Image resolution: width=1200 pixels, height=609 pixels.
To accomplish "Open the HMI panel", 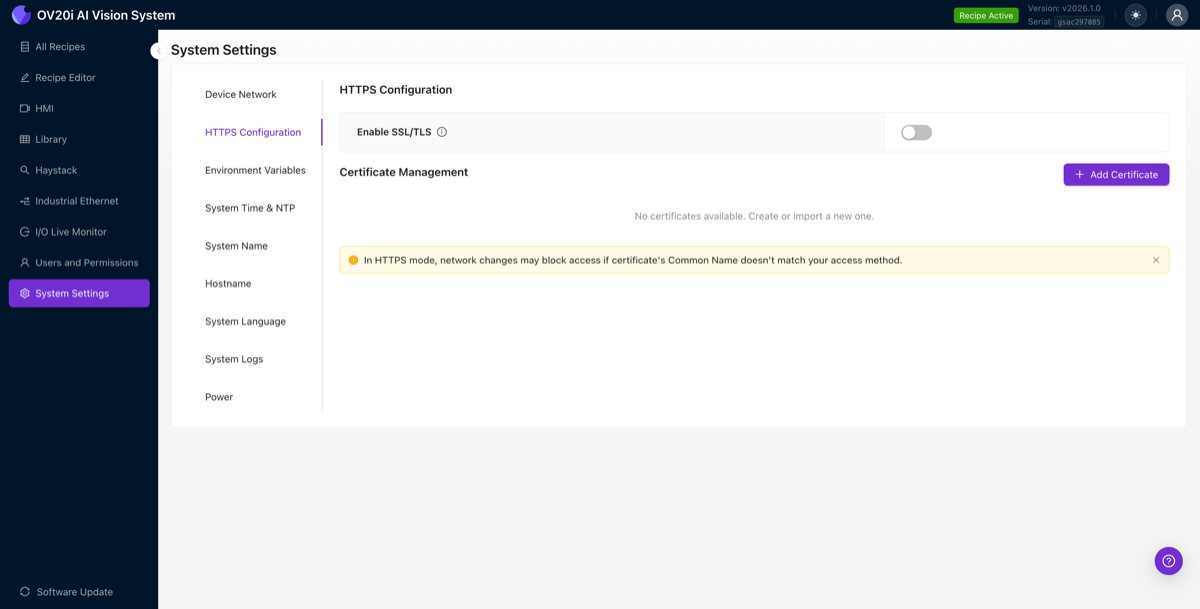I will pos(46,108).
